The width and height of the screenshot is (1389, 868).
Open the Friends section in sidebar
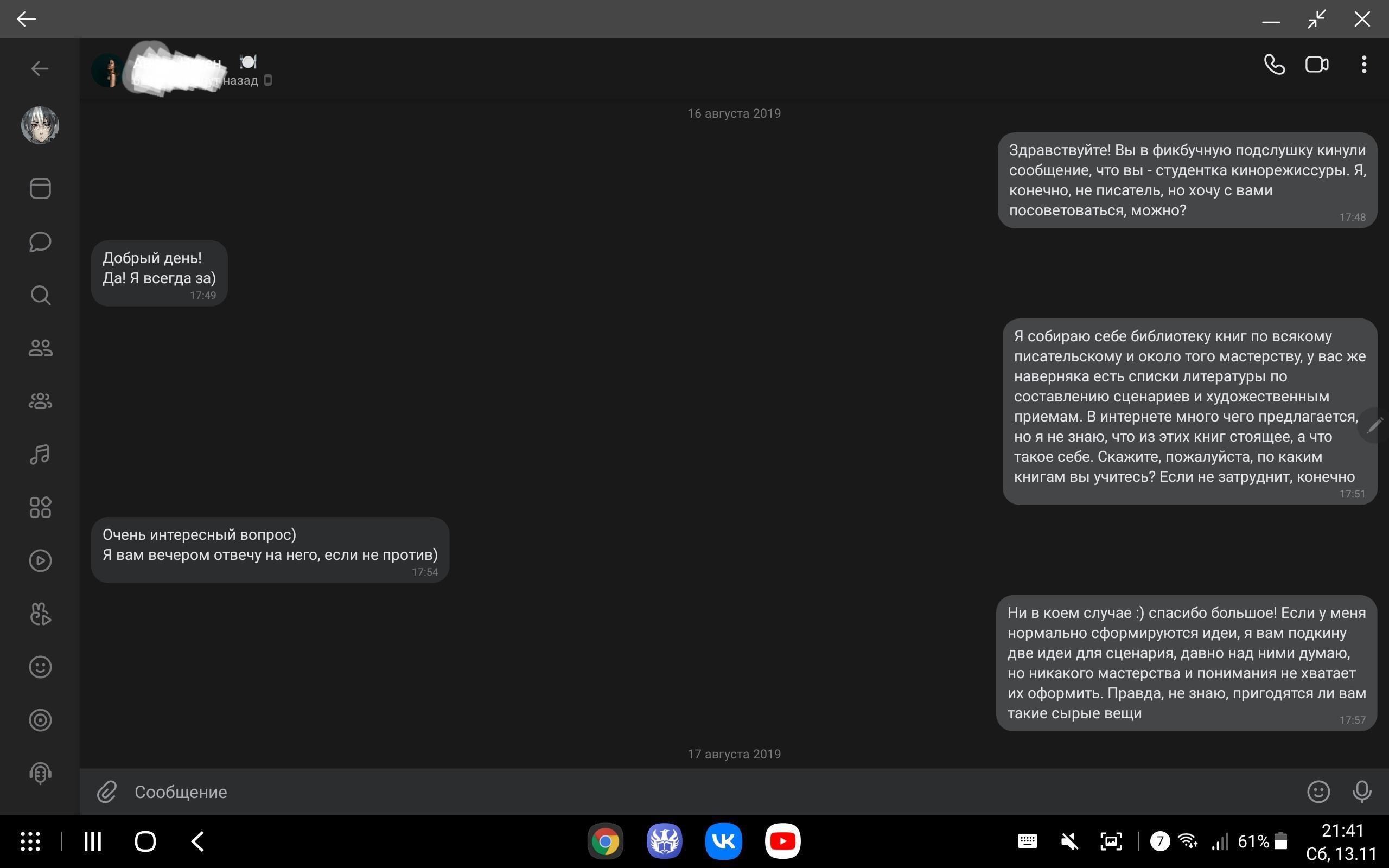tap(40, 348)
